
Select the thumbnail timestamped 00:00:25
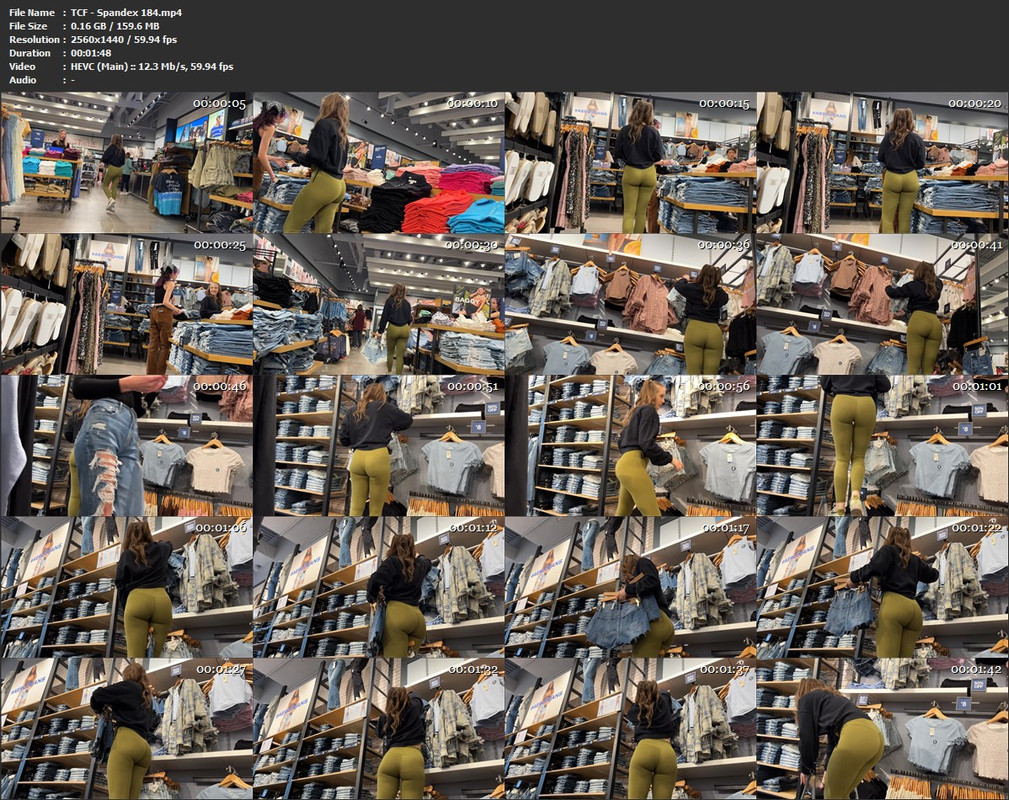point(127,304)
